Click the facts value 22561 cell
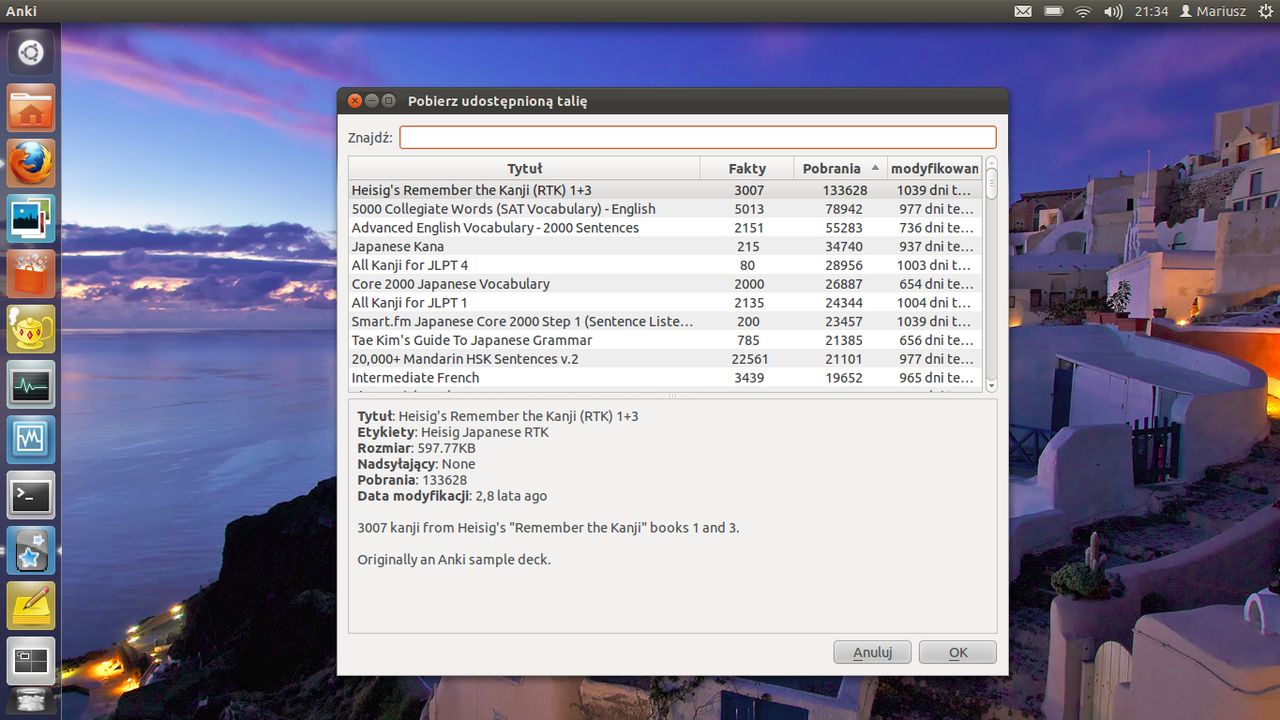 click(x=749, y=359)
